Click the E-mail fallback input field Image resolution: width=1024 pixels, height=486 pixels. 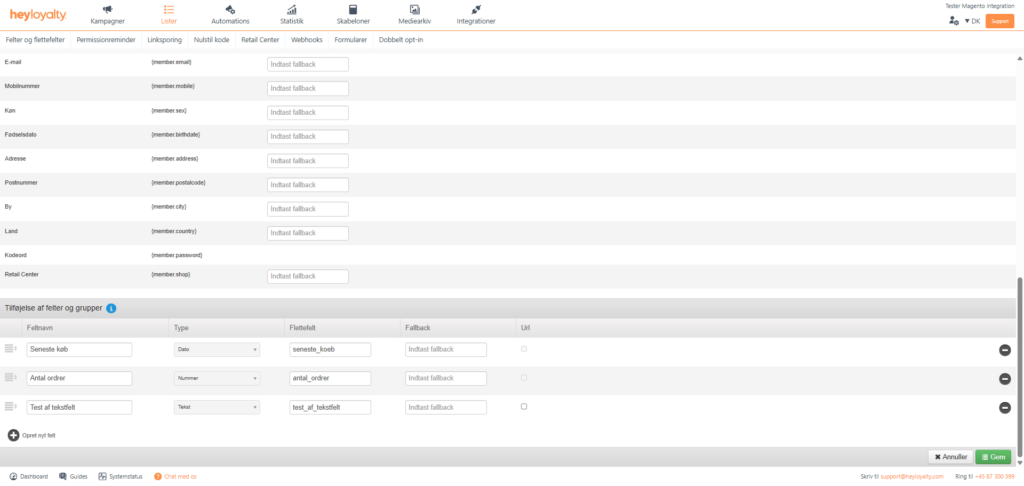tap(308, 64)
